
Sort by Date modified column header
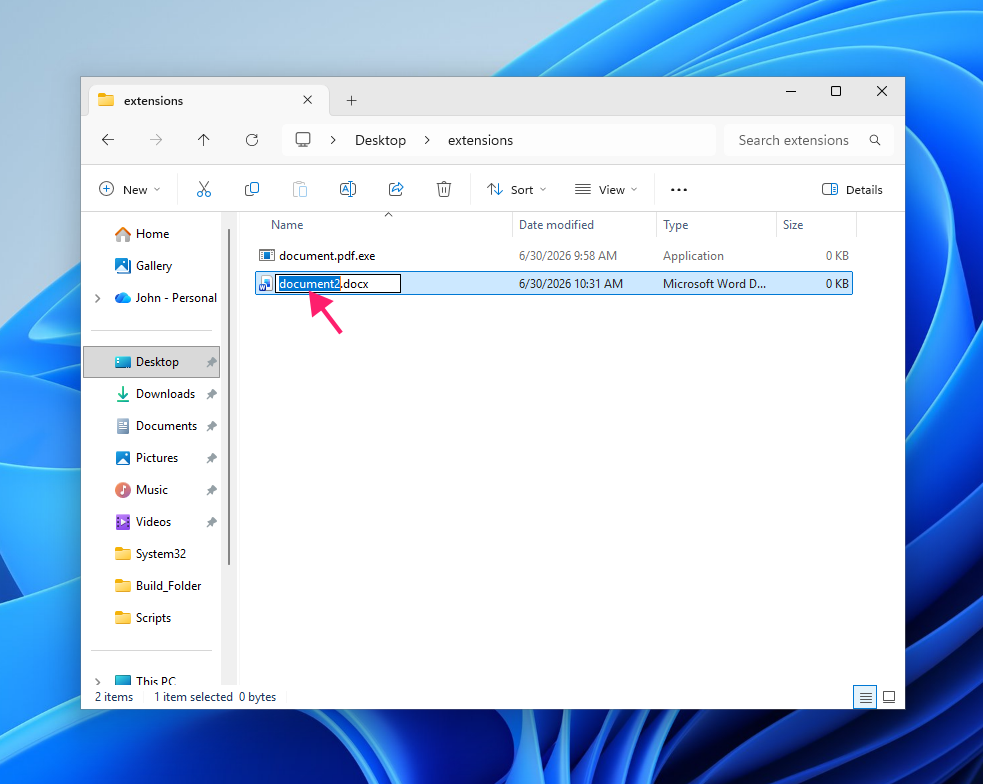(x=556, y=224)
